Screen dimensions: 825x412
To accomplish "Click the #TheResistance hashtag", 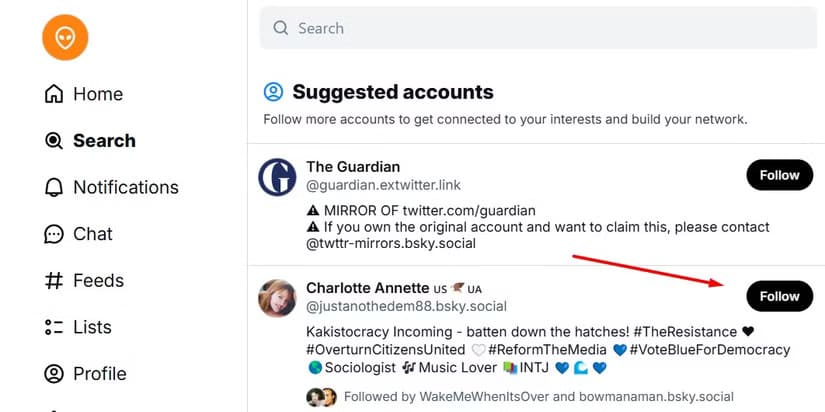I will (685, 332).
